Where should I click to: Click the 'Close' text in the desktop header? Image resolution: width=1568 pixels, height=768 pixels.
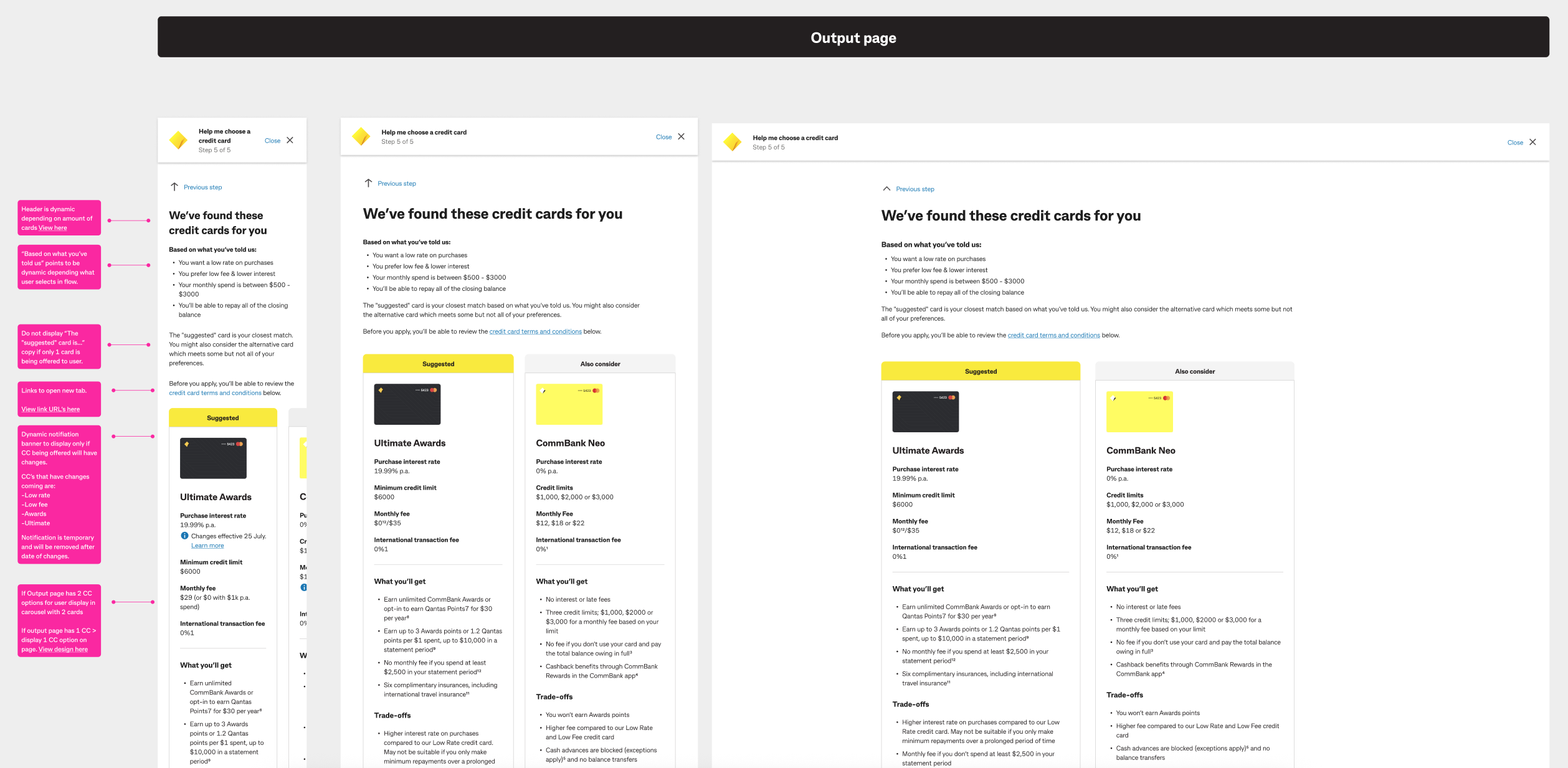[x=1515, y=143]
